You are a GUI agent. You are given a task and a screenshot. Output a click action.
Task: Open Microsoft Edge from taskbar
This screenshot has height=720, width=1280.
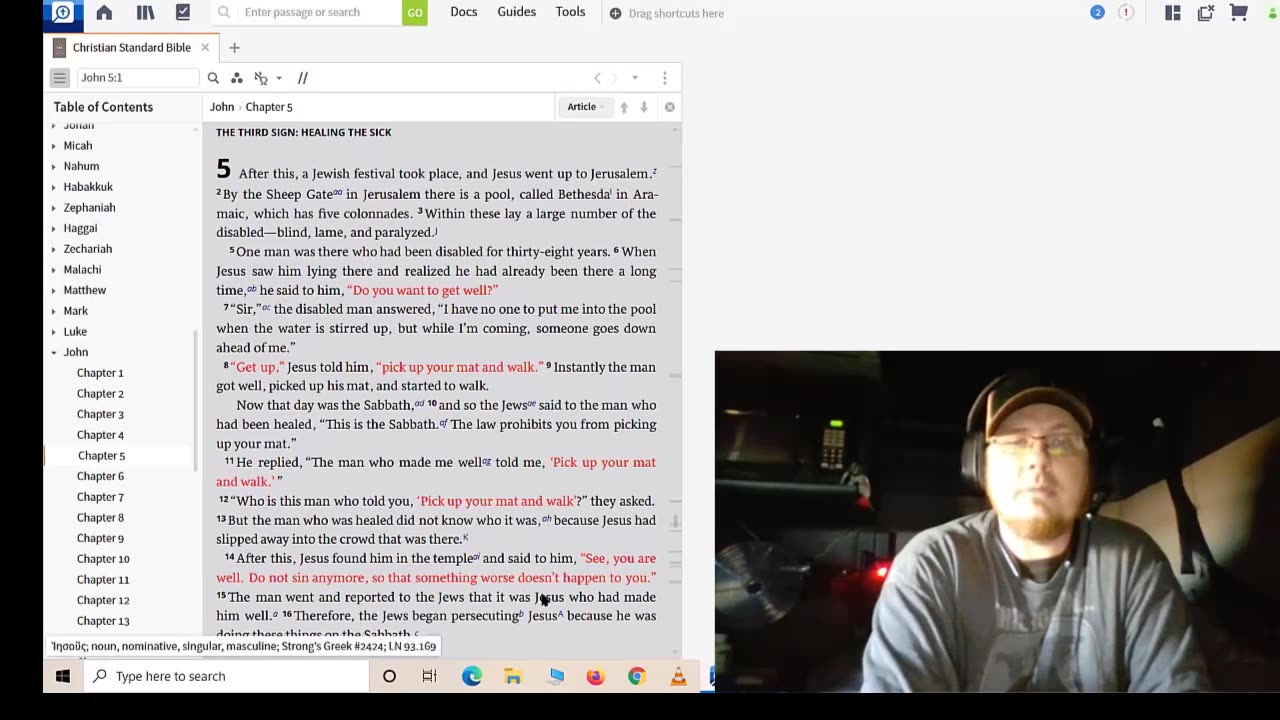point(471,676)
